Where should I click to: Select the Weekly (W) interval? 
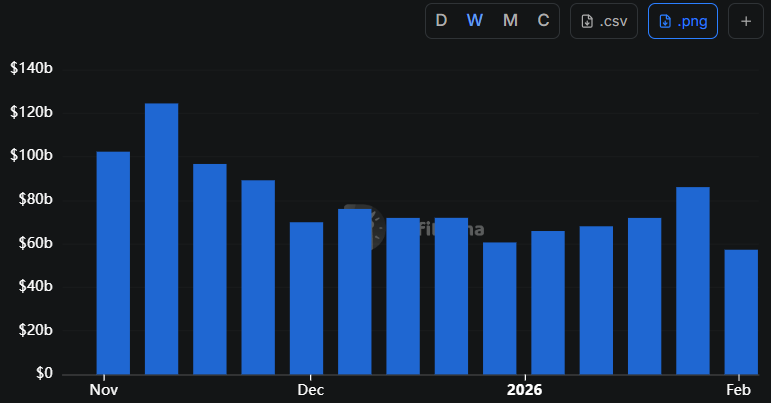(x=475, y=21)
